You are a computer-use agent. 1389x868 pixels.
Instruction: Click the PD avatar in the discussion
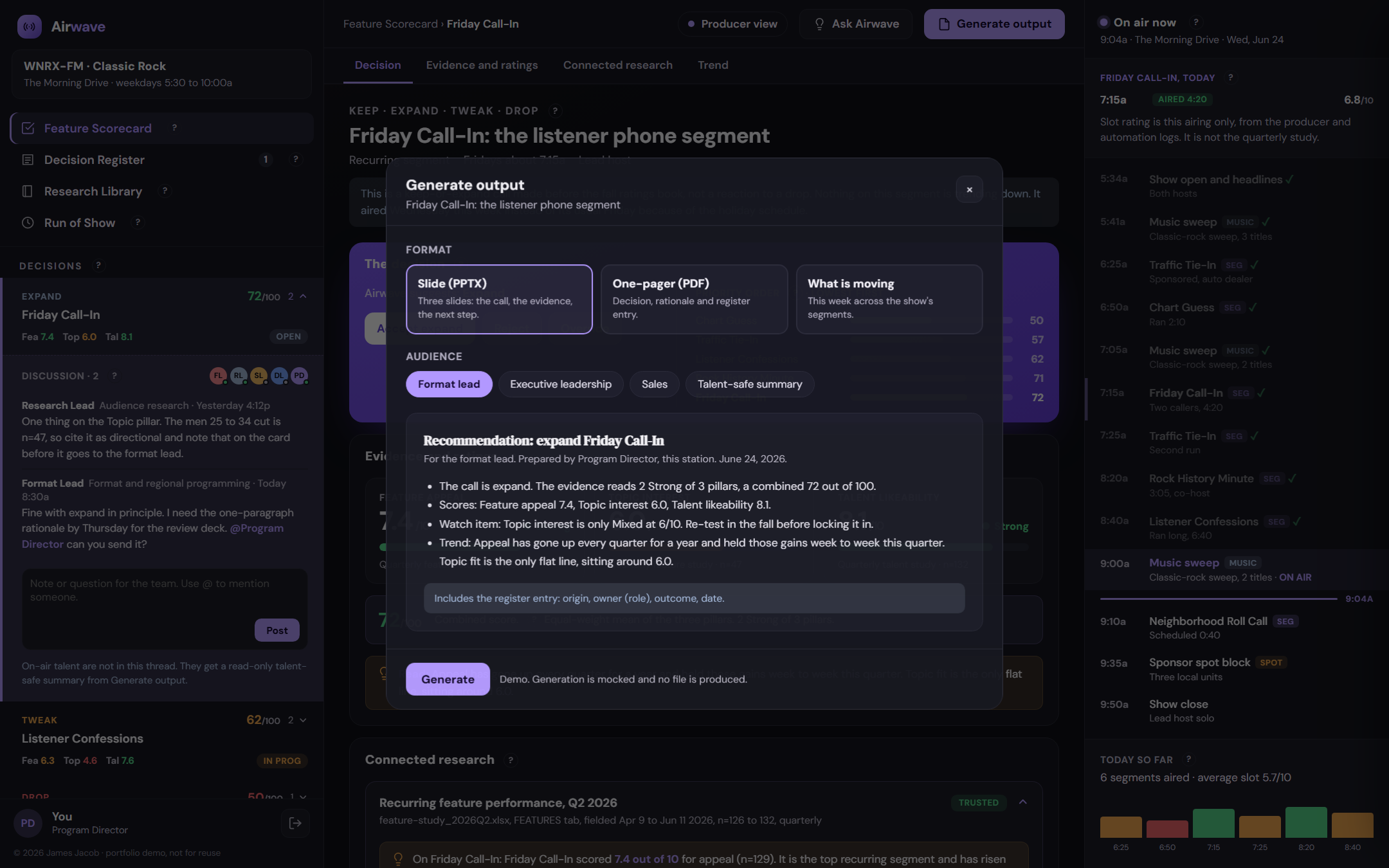tap(299, 376)
